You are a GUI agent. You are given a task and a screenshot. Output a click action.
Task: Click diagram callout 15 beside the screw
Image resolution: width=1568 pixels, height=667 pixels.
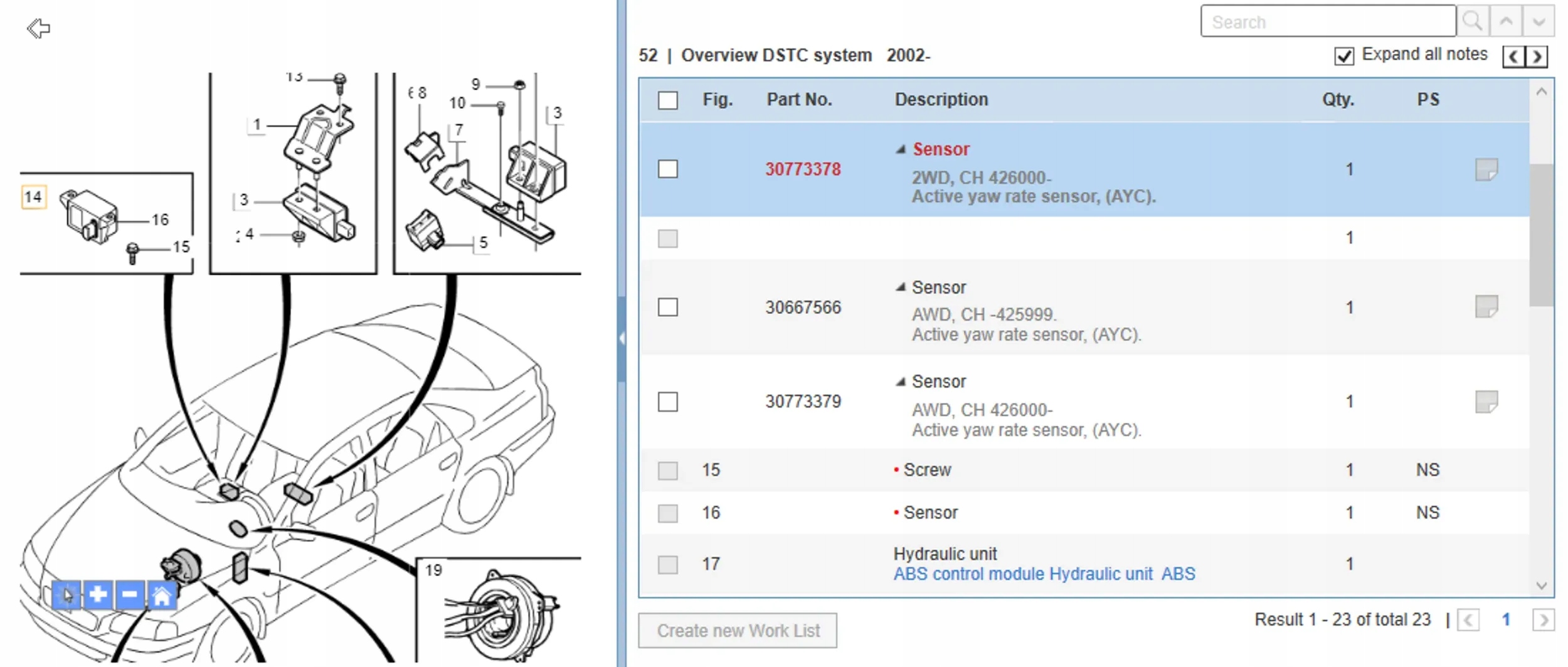[181, 247]
